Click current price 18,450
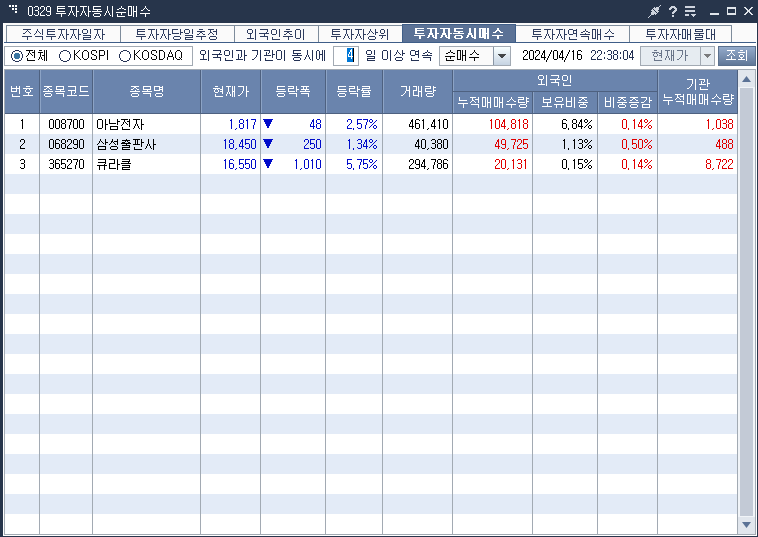Image resolution: width=758 pixels, height=537 pixels. 240,144
